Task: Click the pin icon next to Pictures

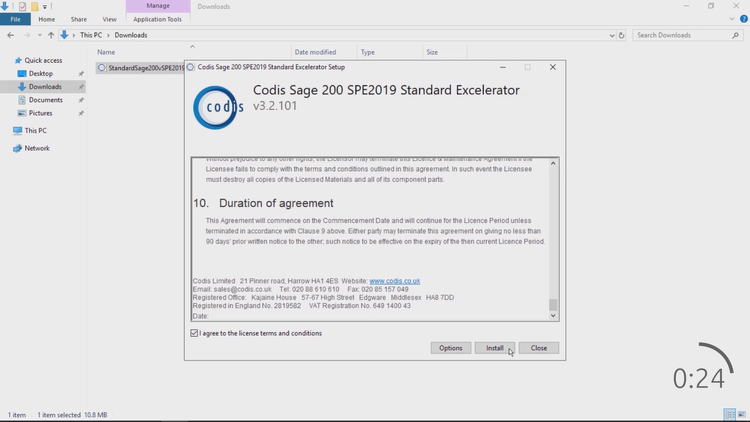Action: point(81,113)
